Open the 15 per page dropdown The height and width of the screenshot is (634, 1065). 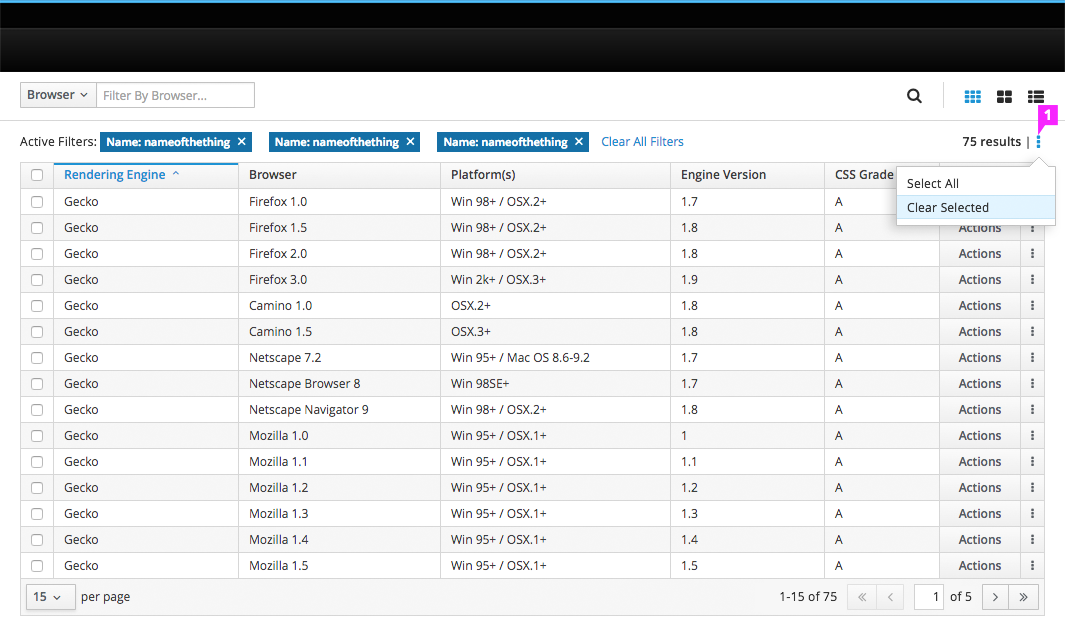tap(47, 597)
